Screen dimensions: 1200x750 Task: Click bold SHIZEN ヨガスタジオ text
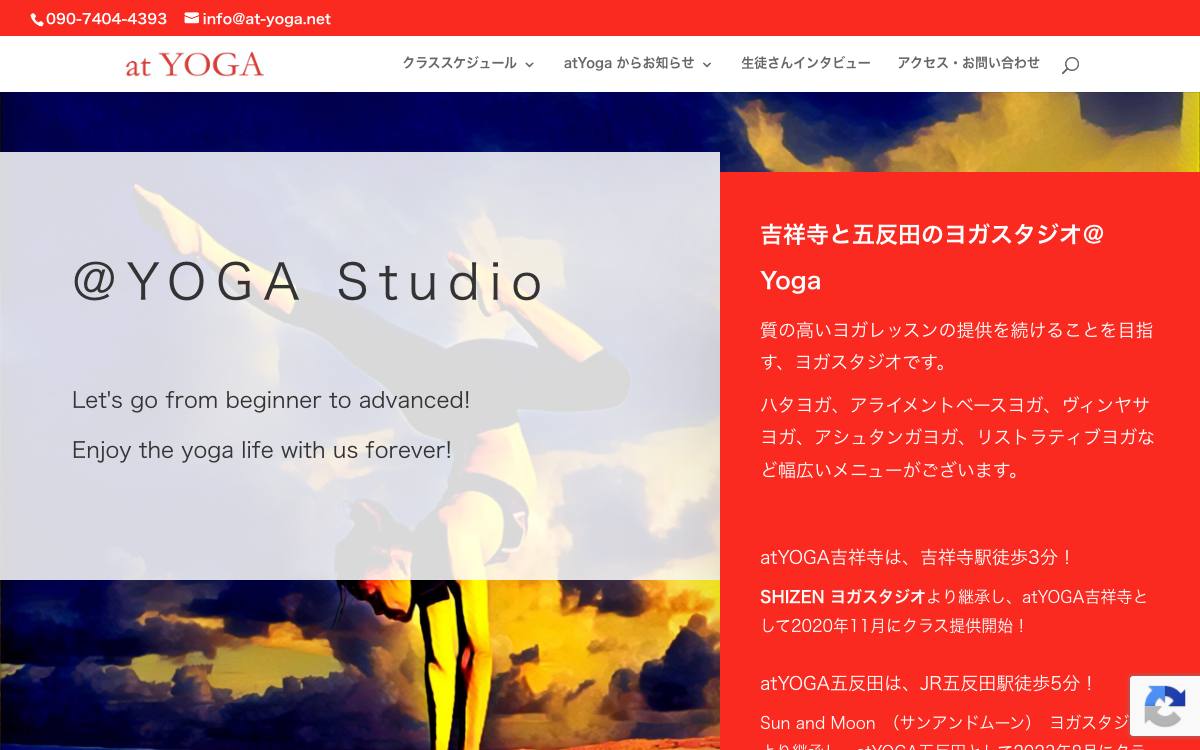pyautogui.click(x=843, y=597)
